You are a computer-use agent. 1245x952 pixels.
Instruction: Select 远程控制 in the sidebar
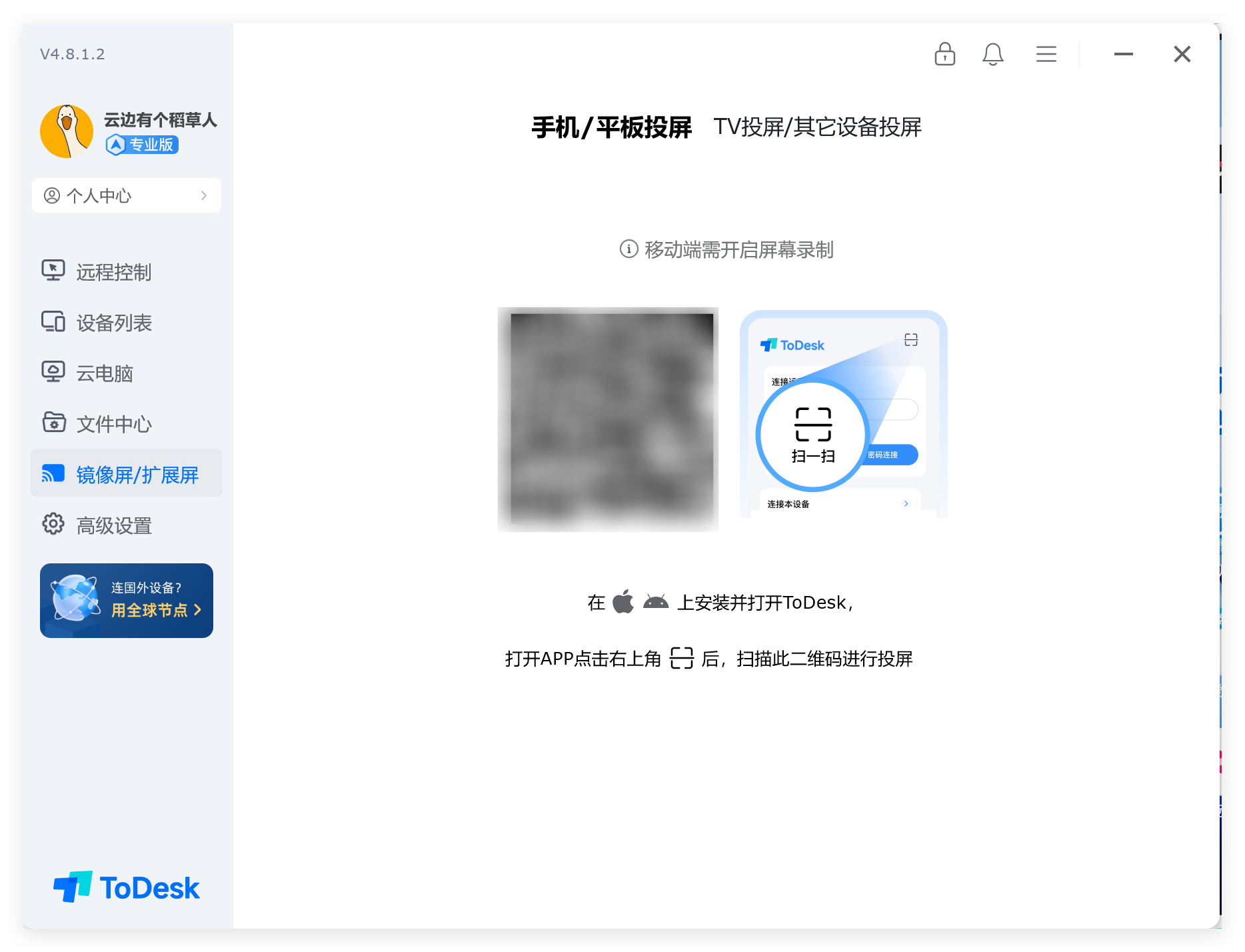[127, 271]
